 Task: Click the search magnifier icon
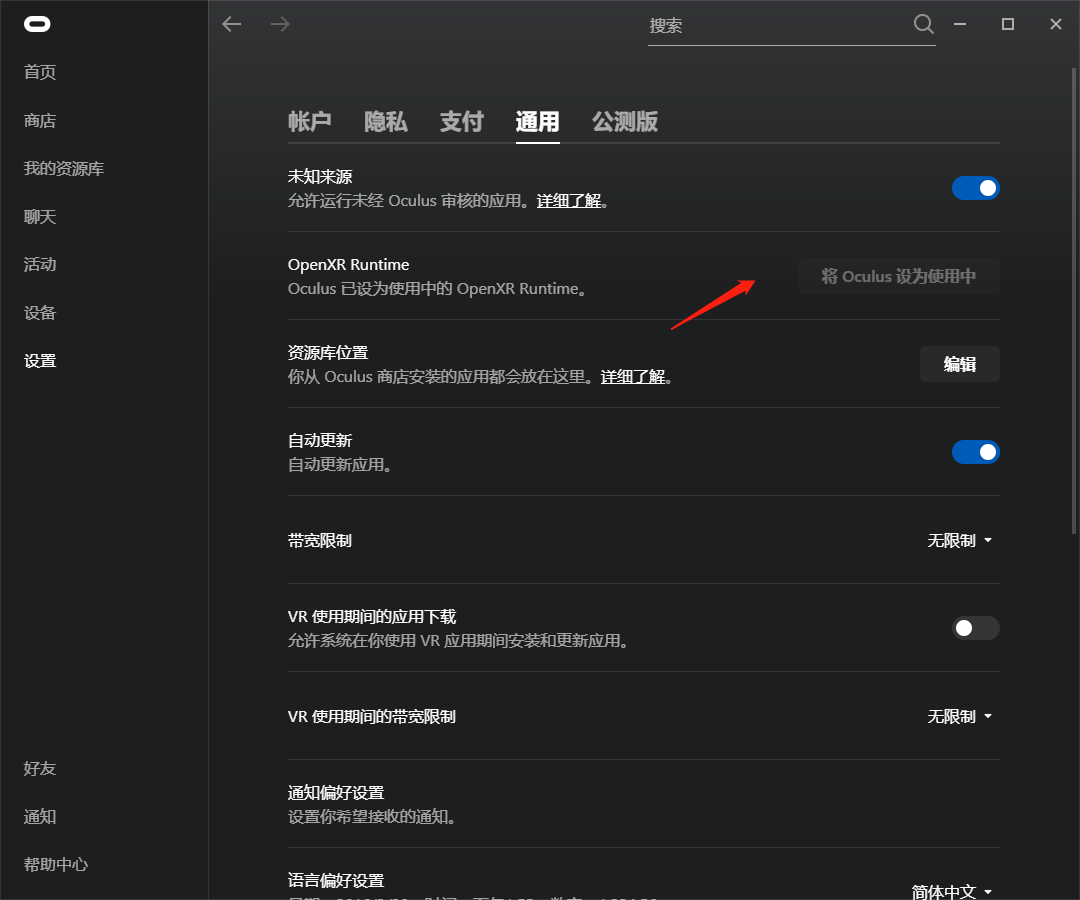pos(924,25)
